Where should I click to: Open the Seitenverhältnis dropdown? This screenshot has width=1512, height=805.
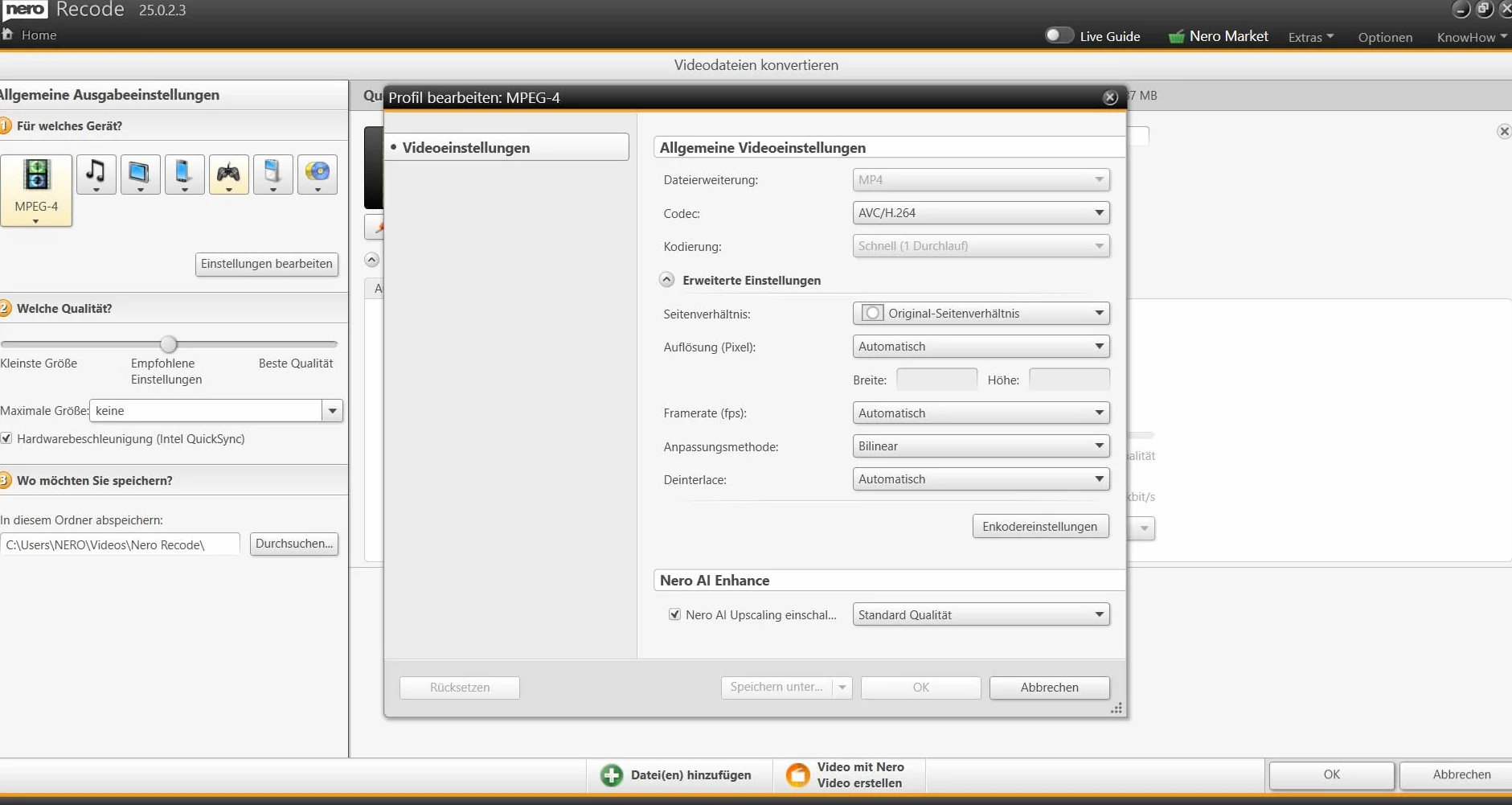click(981, 314)
